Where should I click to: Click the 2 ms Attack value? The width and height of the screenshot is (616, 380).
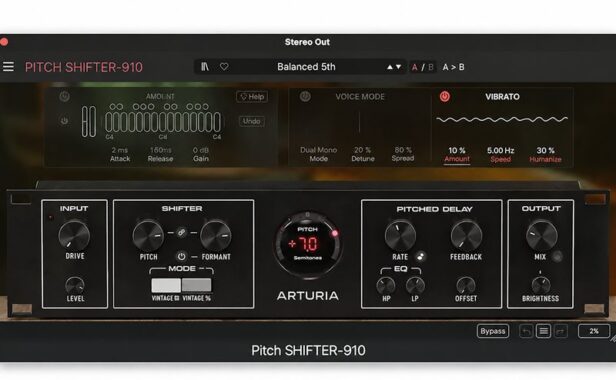[x=119, y=150]
